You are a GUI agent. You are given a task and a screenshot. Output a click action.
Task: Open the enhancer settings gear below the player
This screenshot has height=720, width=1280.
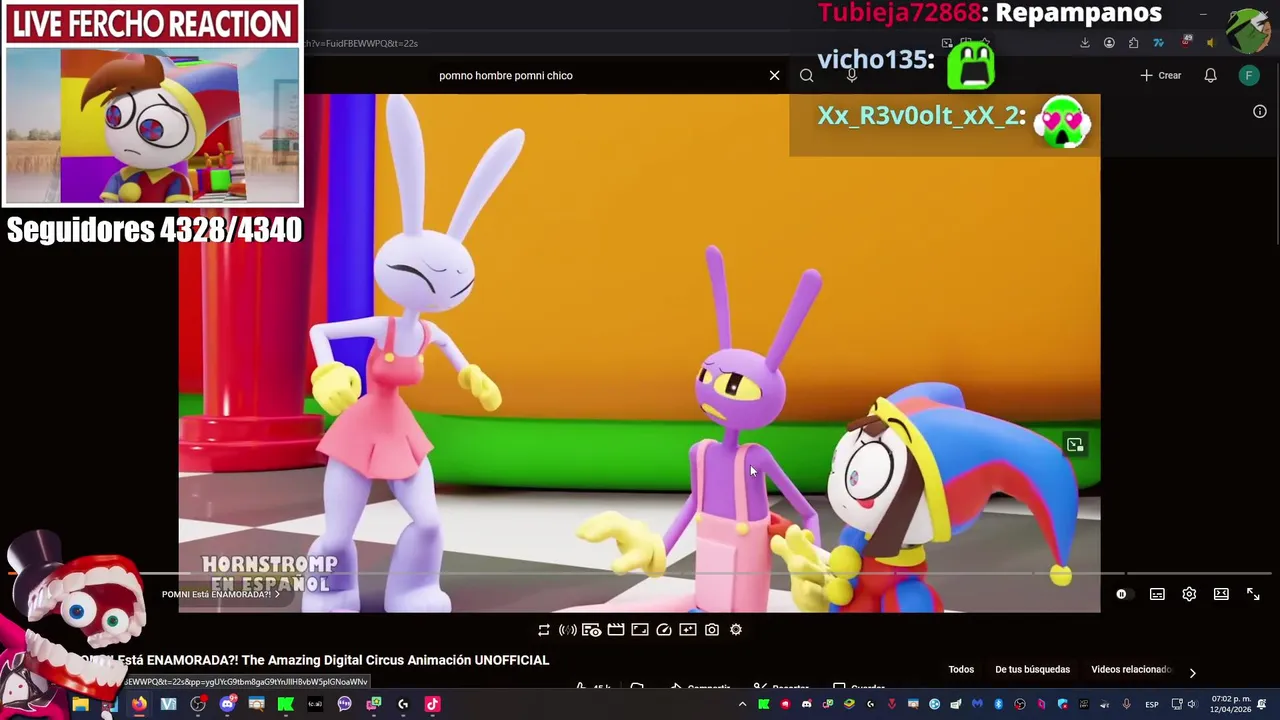click(736, 630)
